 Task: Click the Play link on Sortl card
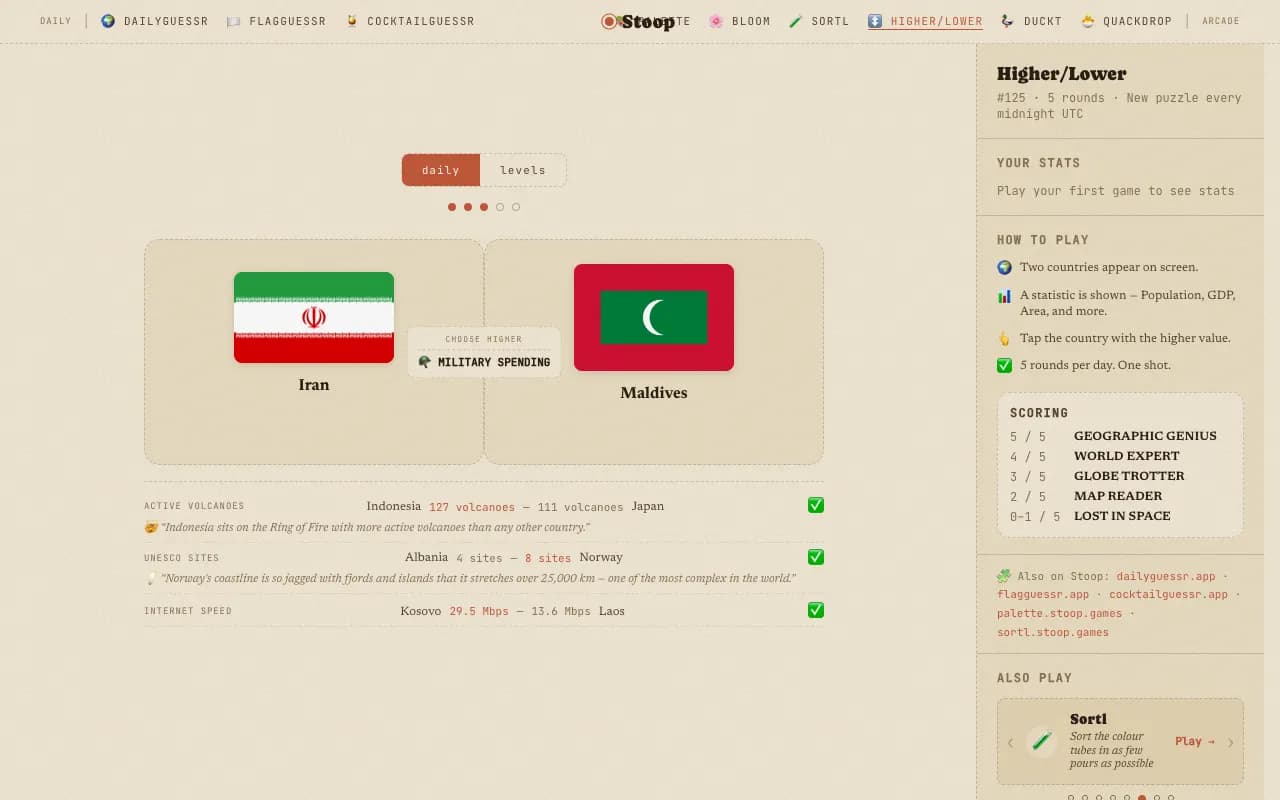click(1195, 741)
